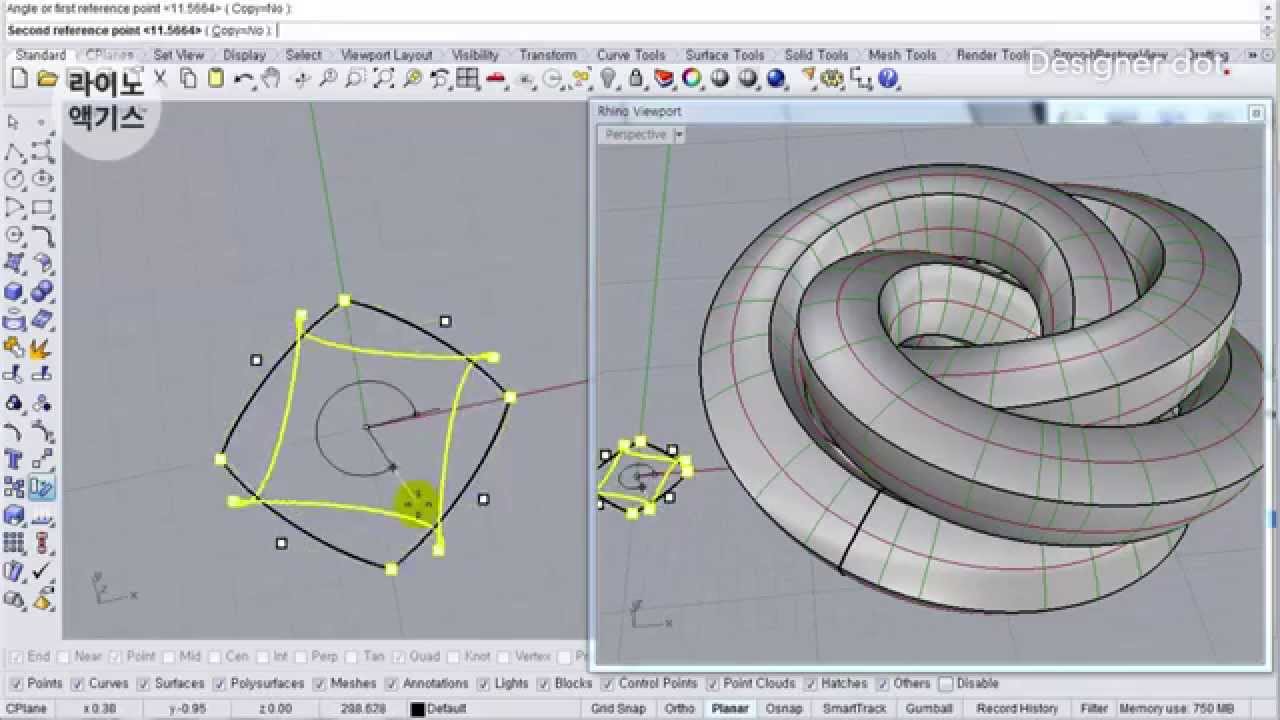
Task: Click Filter in status bar
Action: coord(1094,709)
